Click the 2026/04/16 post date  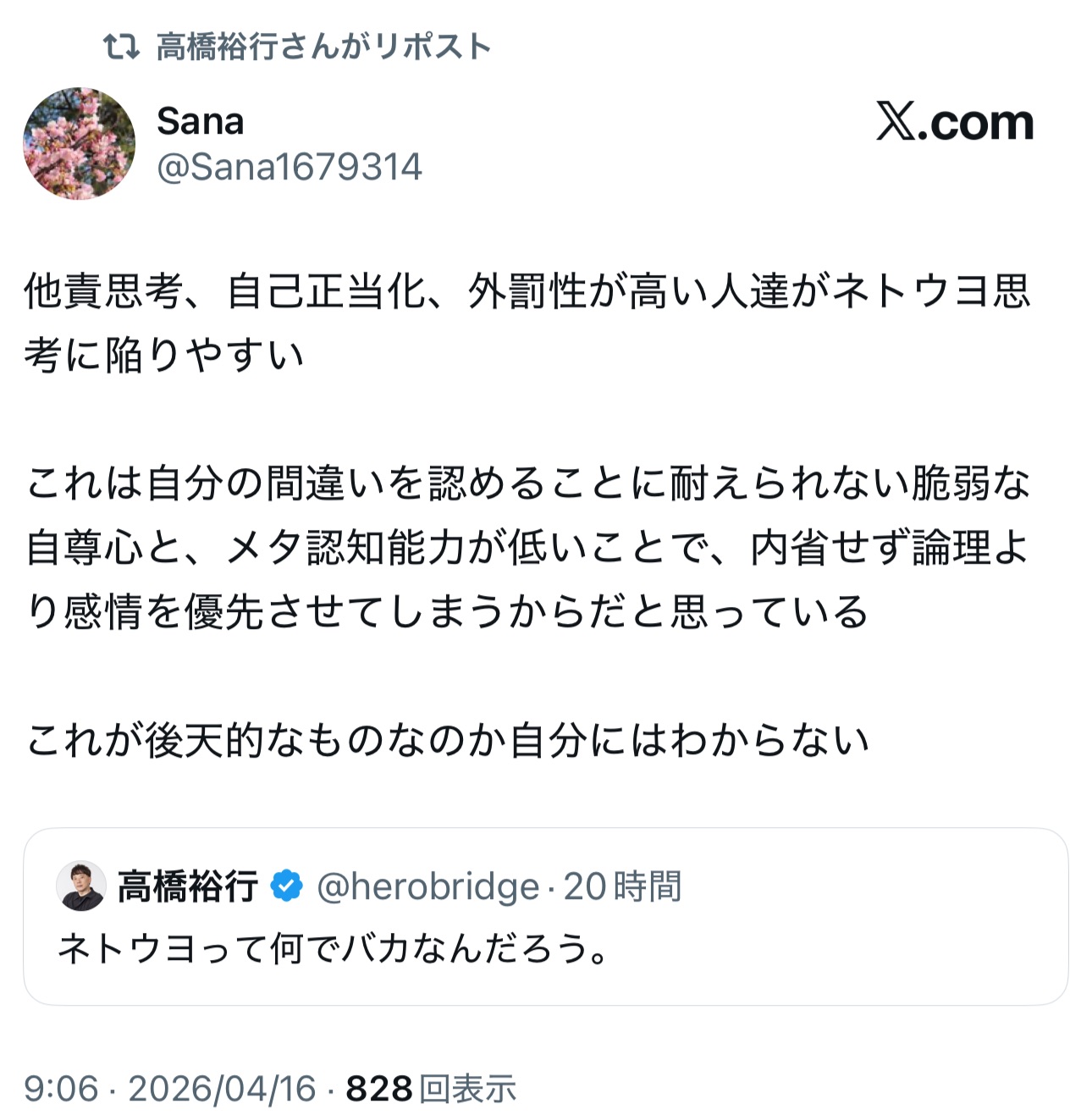pyautogui.click(x=222, y=1089)
